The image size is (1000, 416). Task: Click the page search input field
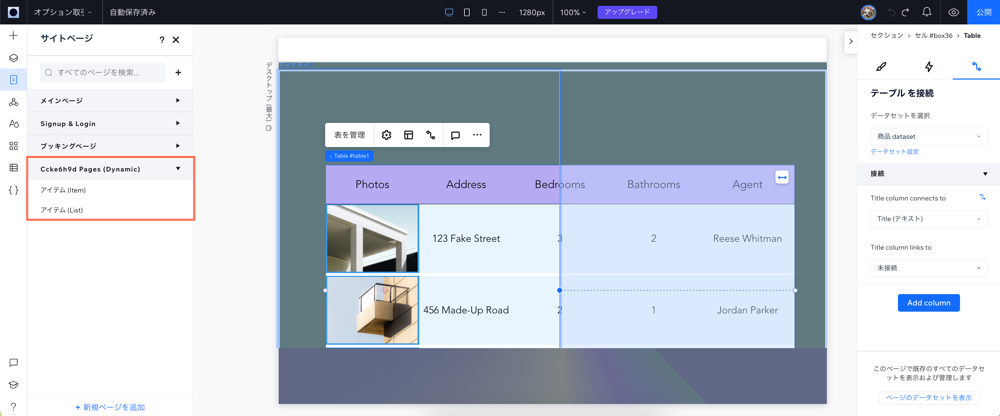pos(103,73)
